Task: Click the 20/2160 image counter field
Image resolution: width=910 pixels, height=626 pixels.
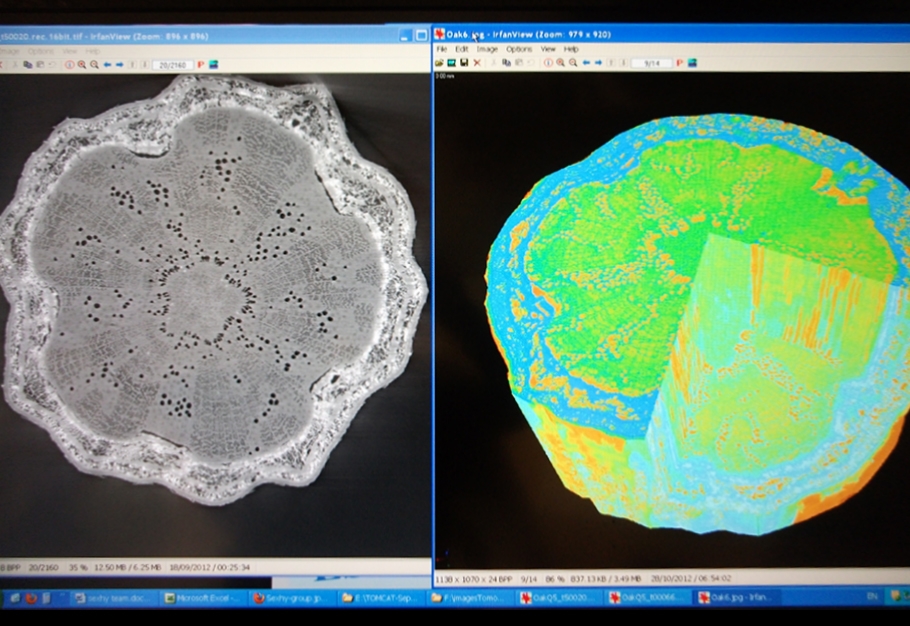Action: tap(173, 65)
